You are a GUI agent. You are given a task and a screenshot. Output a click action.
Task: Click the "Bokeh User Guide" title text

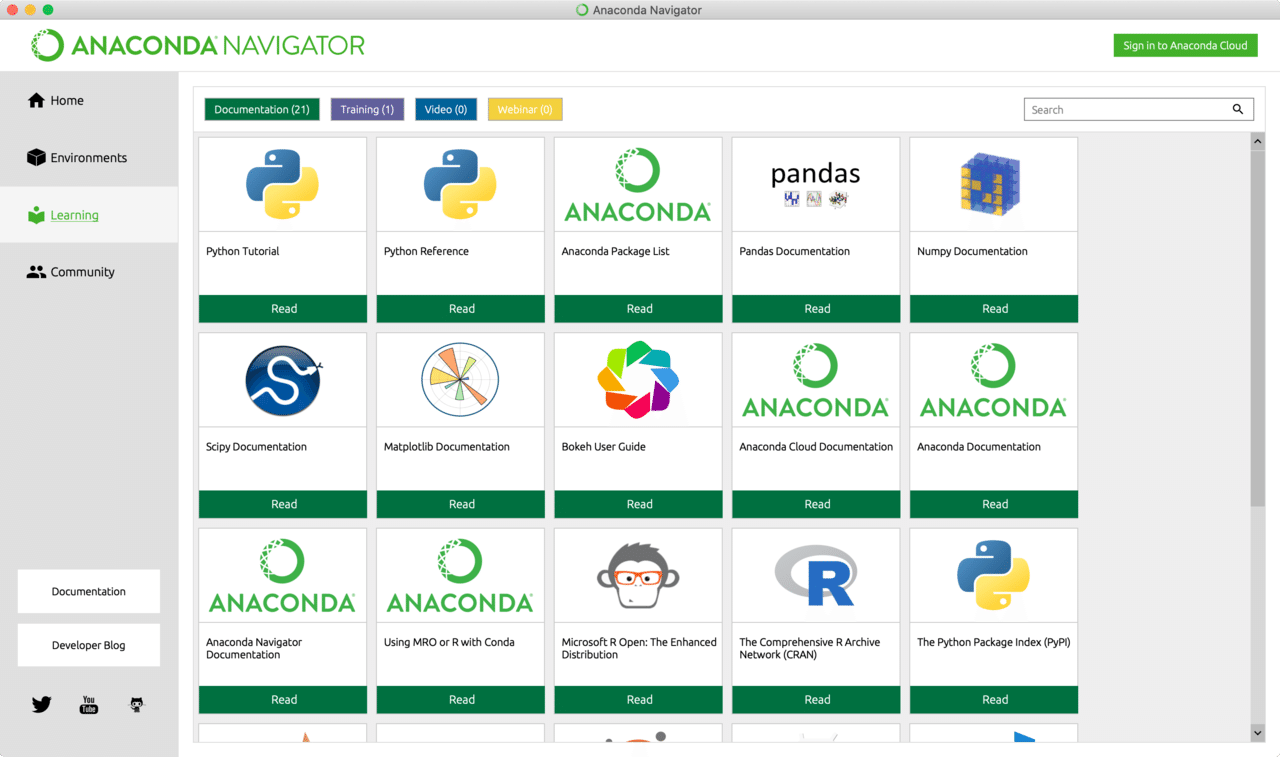(x=603, y=447)
